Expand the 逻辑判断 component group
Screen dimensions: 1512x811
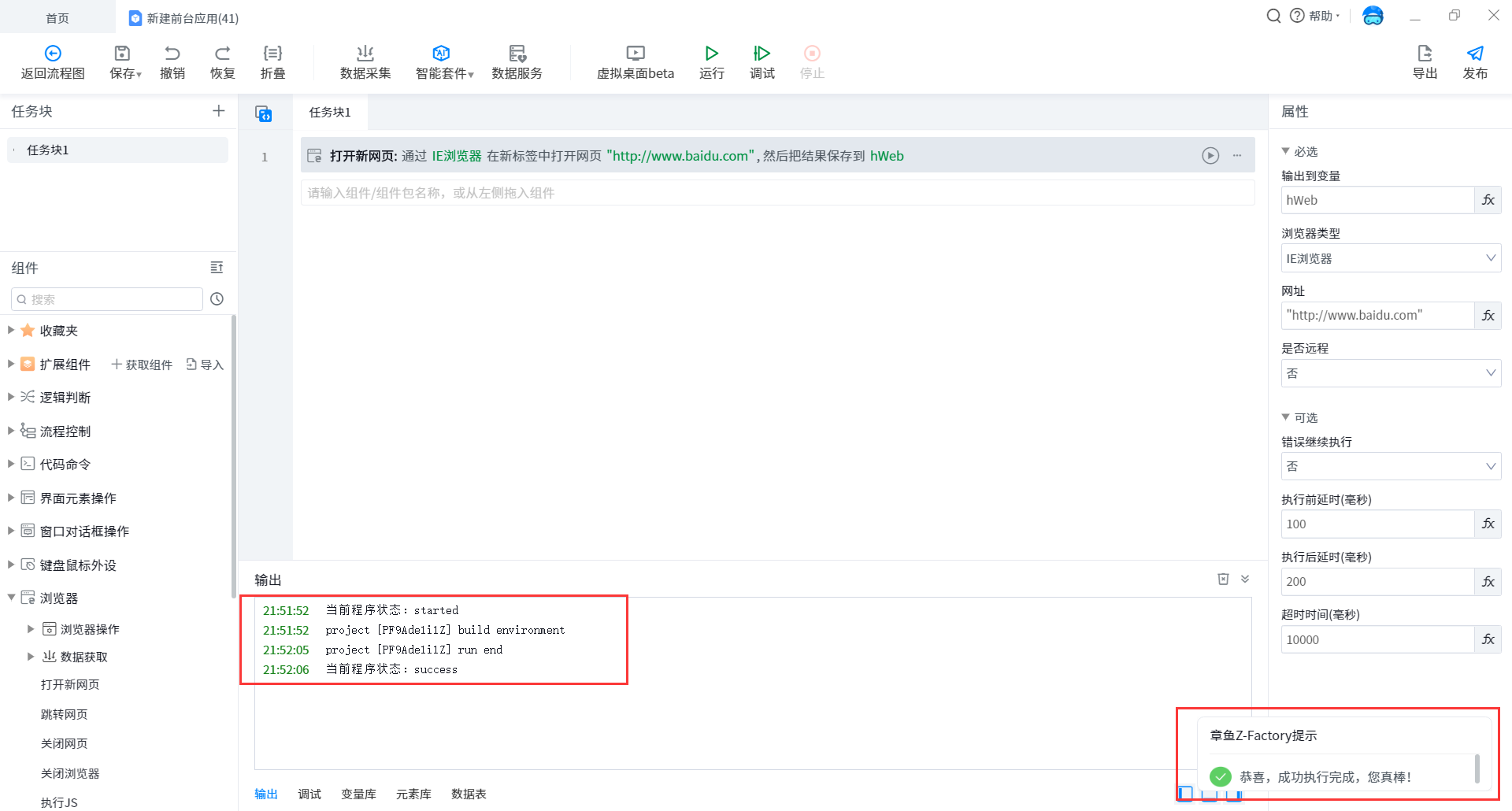[11, 397]
